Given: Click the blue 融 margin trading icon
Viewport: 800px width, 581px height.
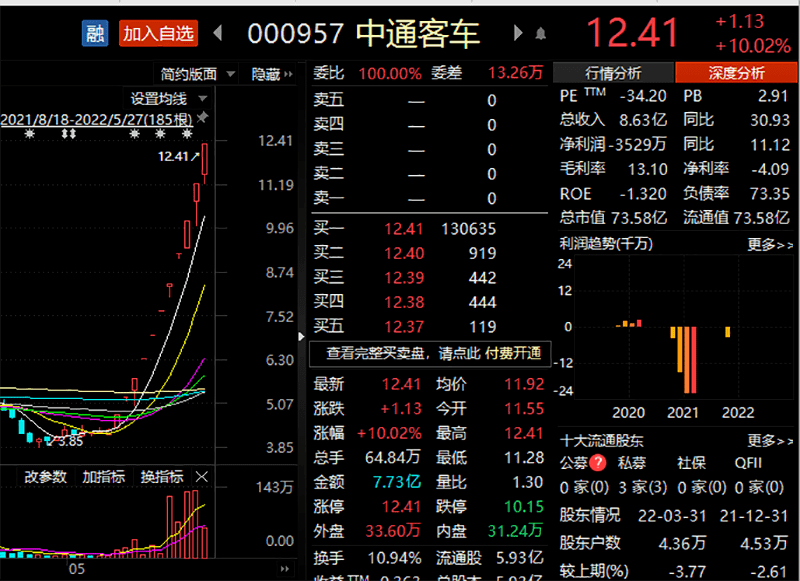Looking at the screenshot, I should 94,33.
